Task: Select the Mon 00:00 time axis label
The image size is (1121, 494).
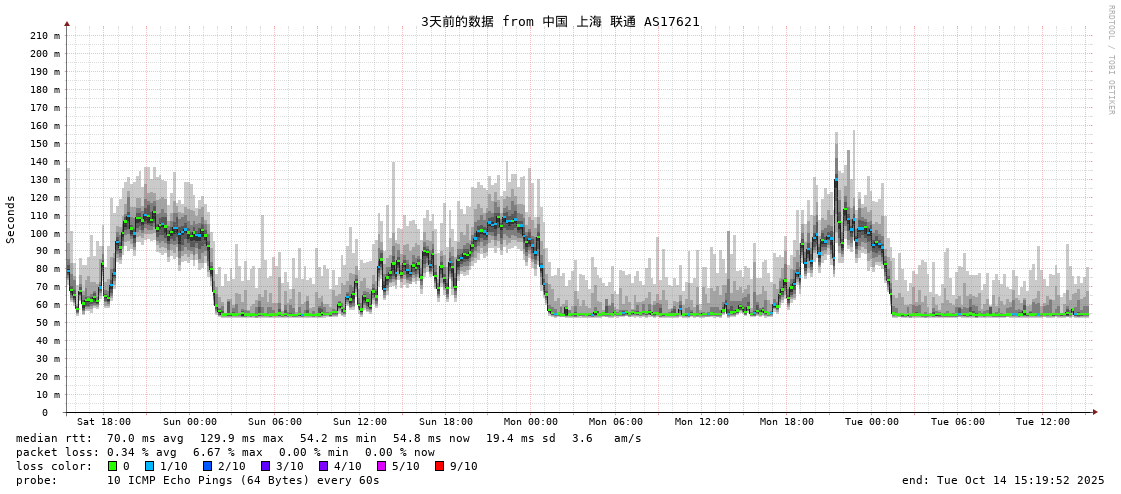Action: point(530,422)
